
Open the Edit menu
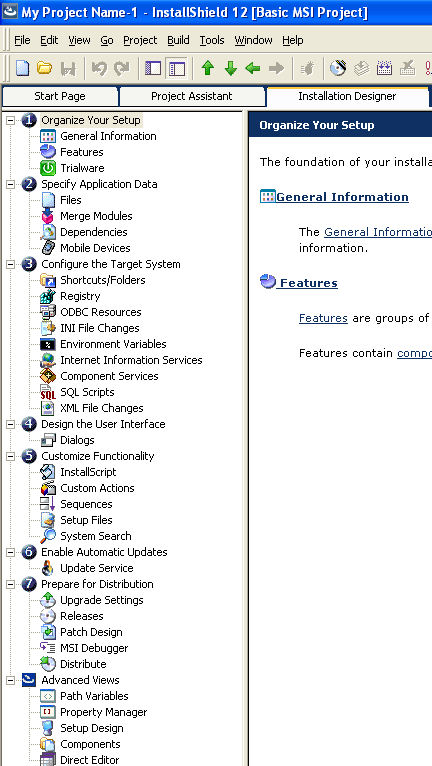pyautogui.click(x=49, y=40)
